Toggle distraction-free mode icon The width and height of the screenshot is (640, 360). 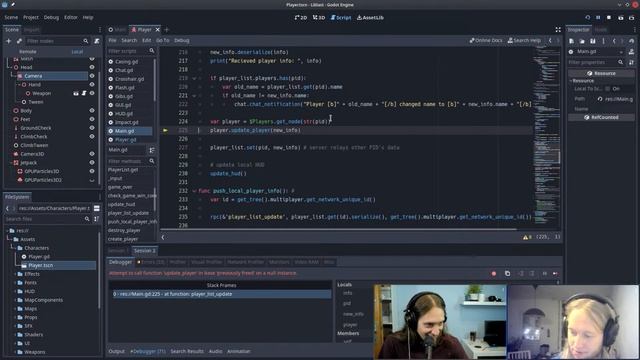point(558,30)
